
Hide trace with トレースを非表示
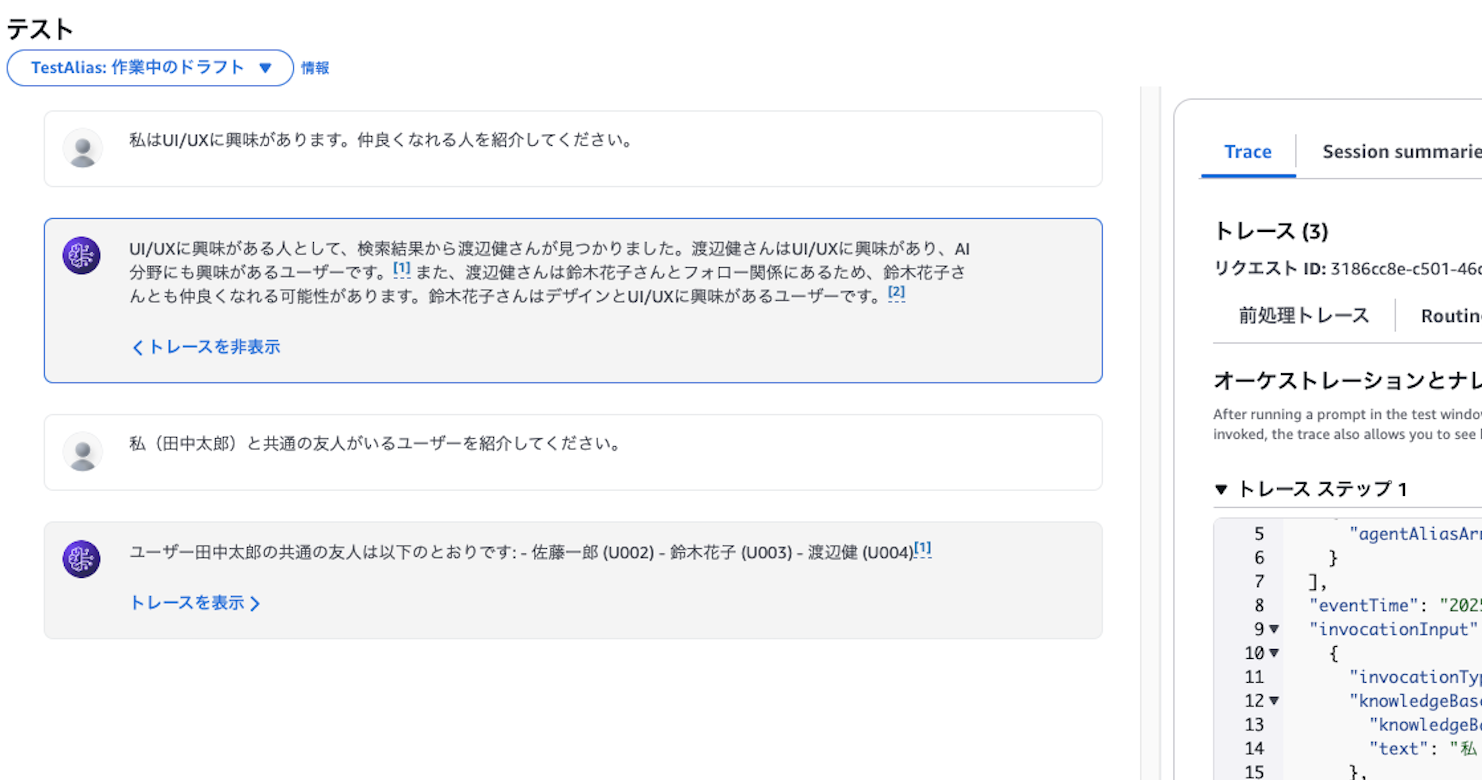206,347
